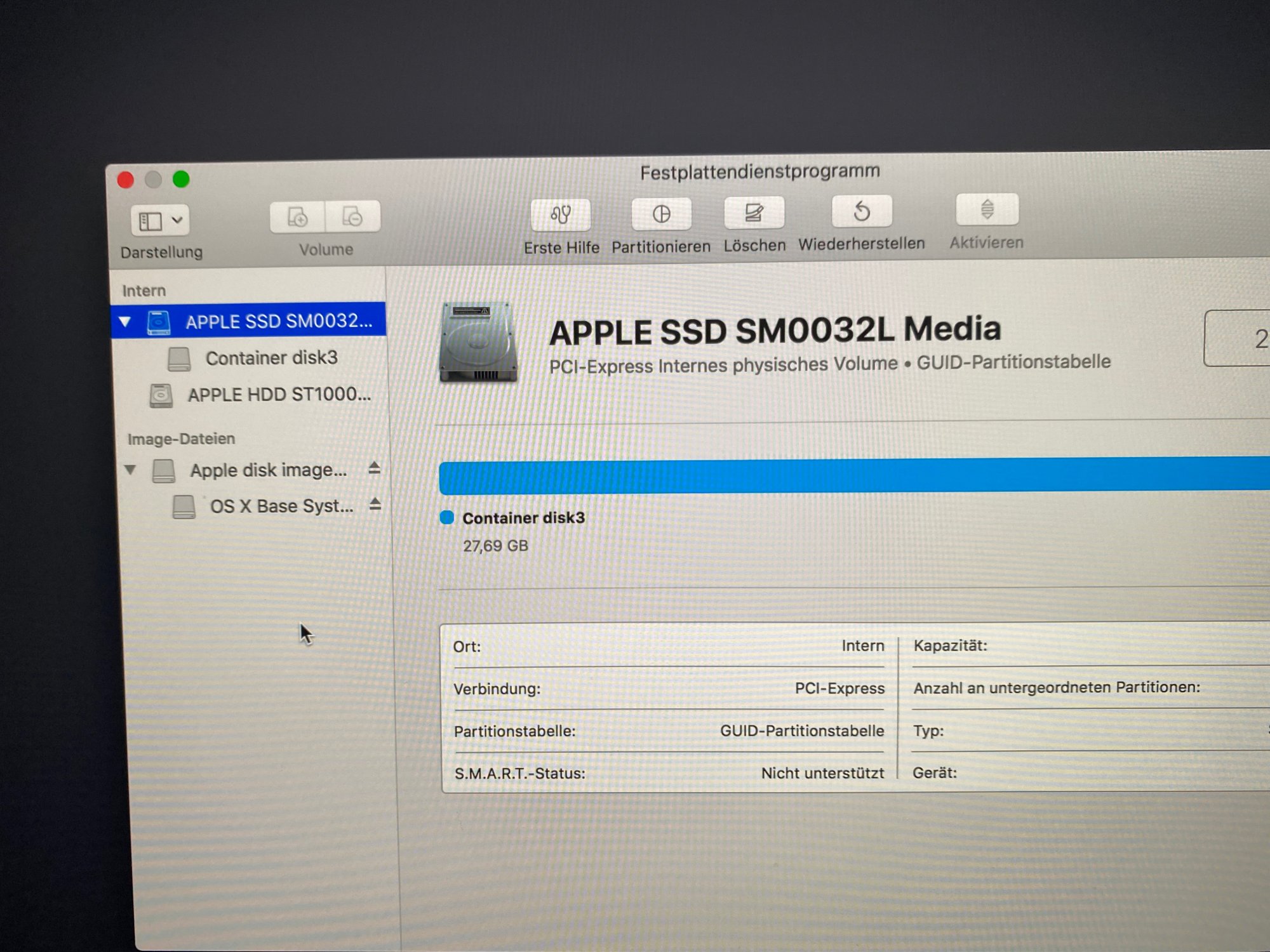Collapse the Apple disk image disclosure triangle
Screen dimensions: 1270x952
pyautogui.click(x=130, y=470)
